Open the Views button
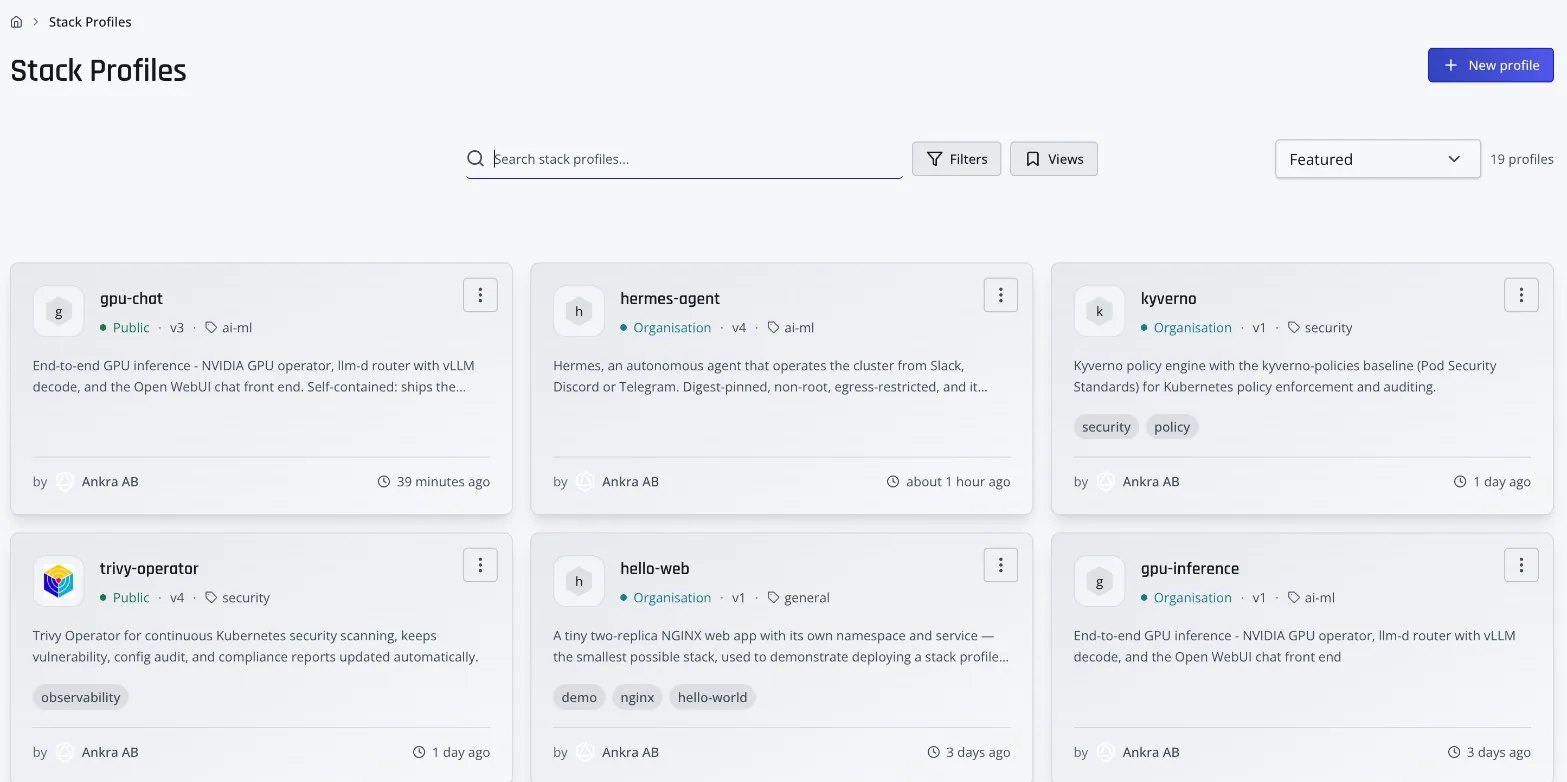 [x=1054, y=159]
